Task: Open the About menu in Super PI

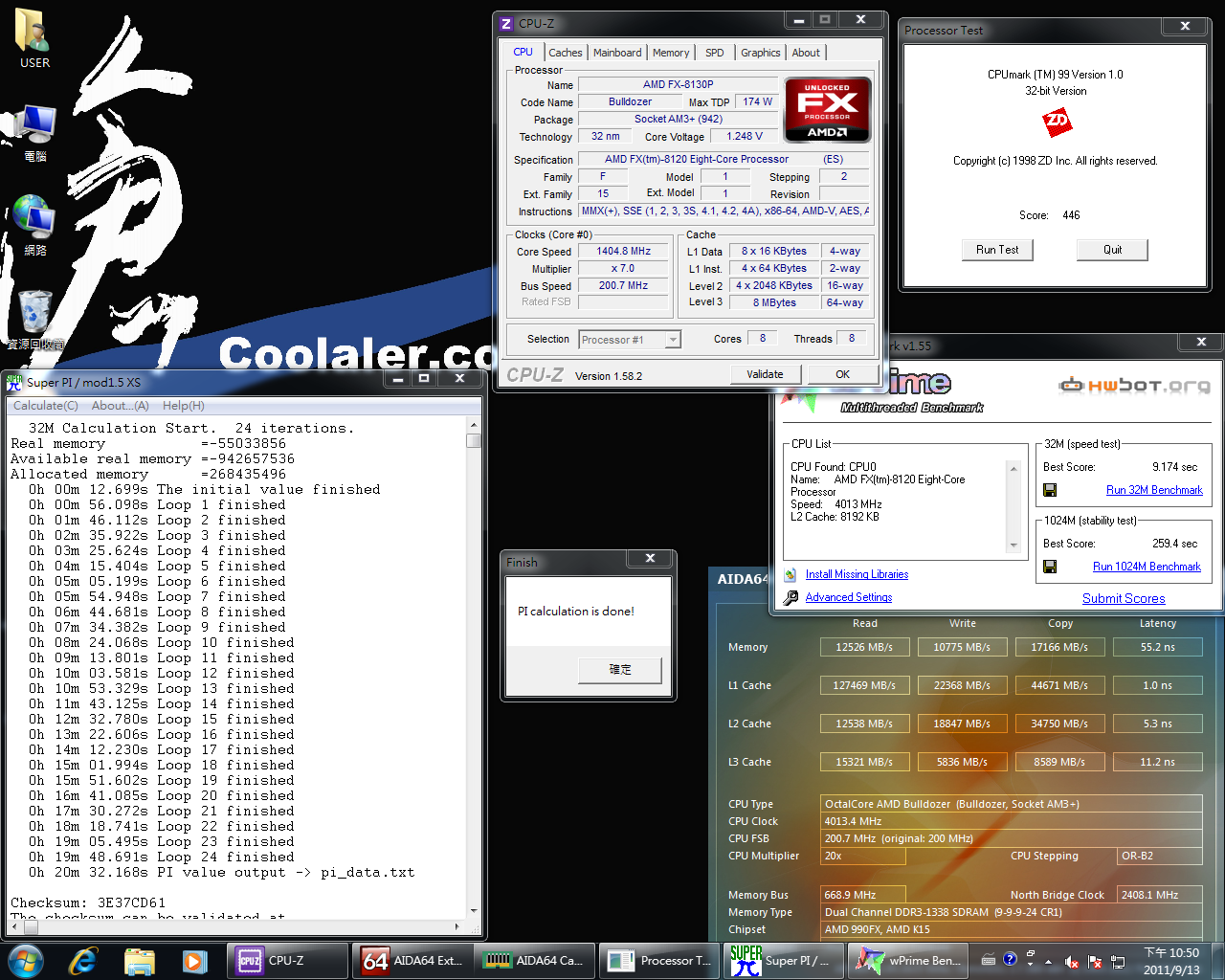Action: pos(121,406)
